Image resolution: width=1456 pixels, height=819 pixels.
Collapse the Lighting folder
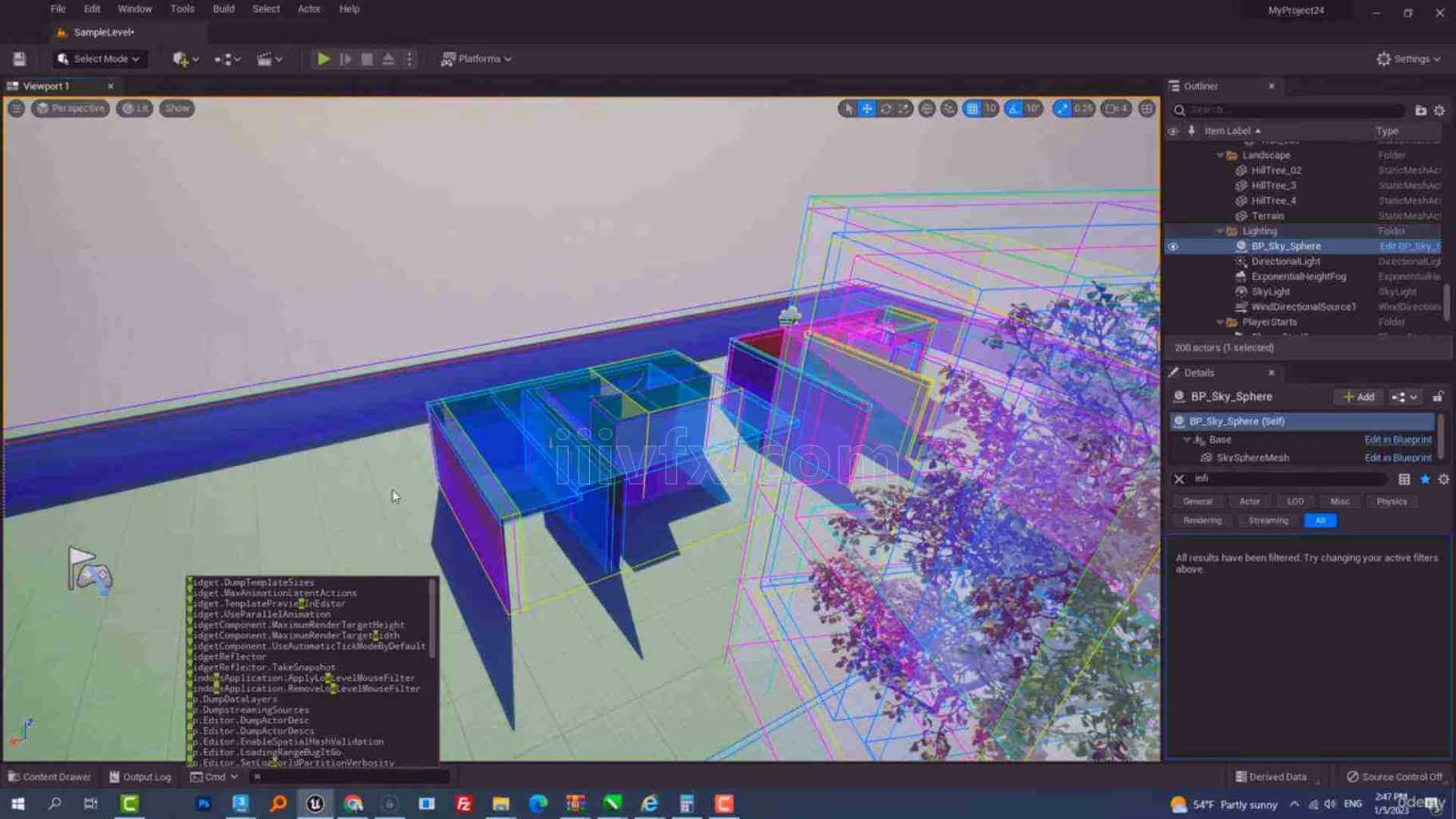[1220, 231]
